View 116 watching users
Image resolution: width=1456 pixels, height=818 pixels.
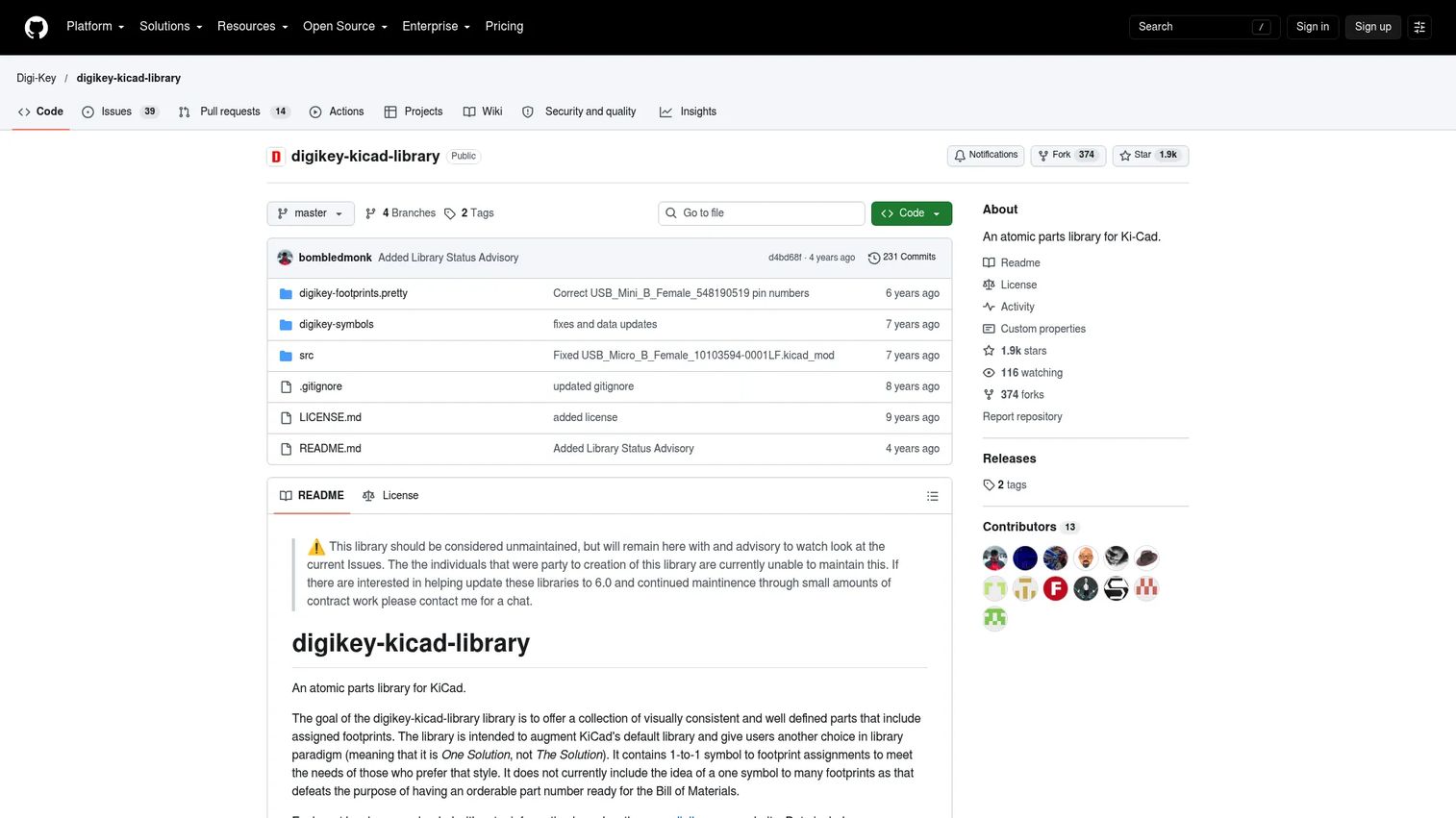[x=1023, y=373]
